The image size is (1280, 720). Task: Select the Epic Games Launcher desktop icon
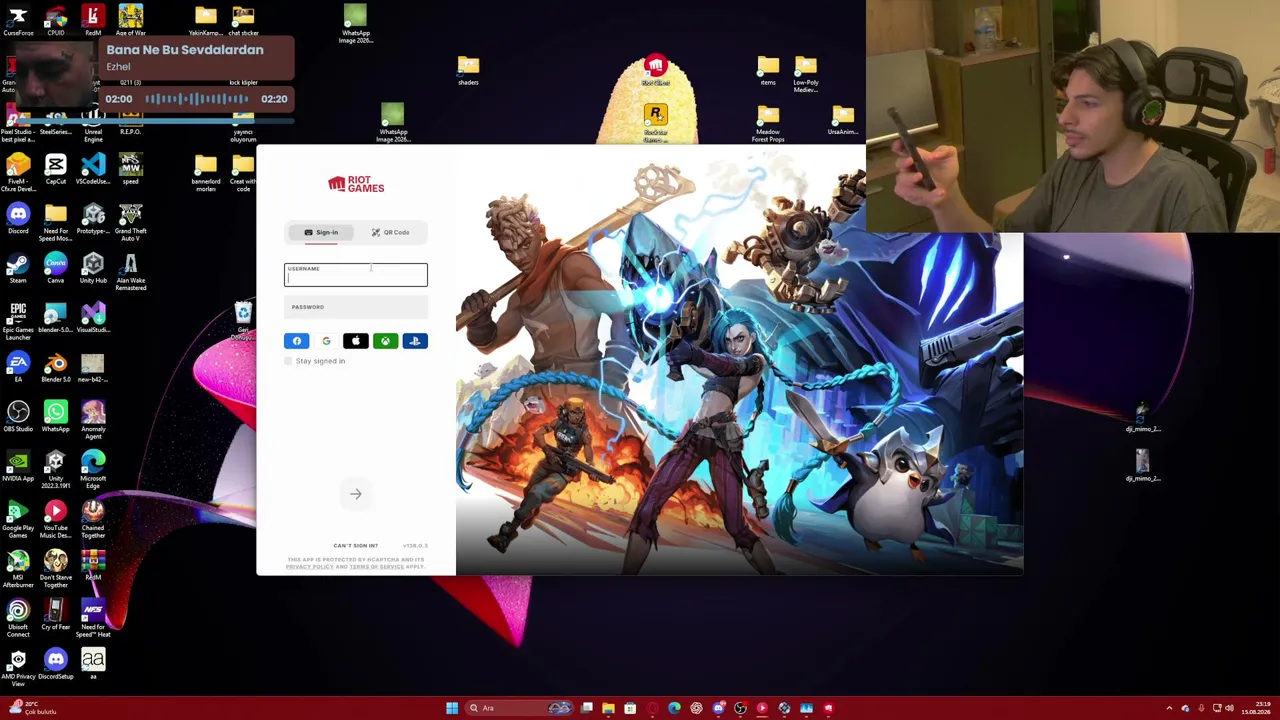(18, 321)
